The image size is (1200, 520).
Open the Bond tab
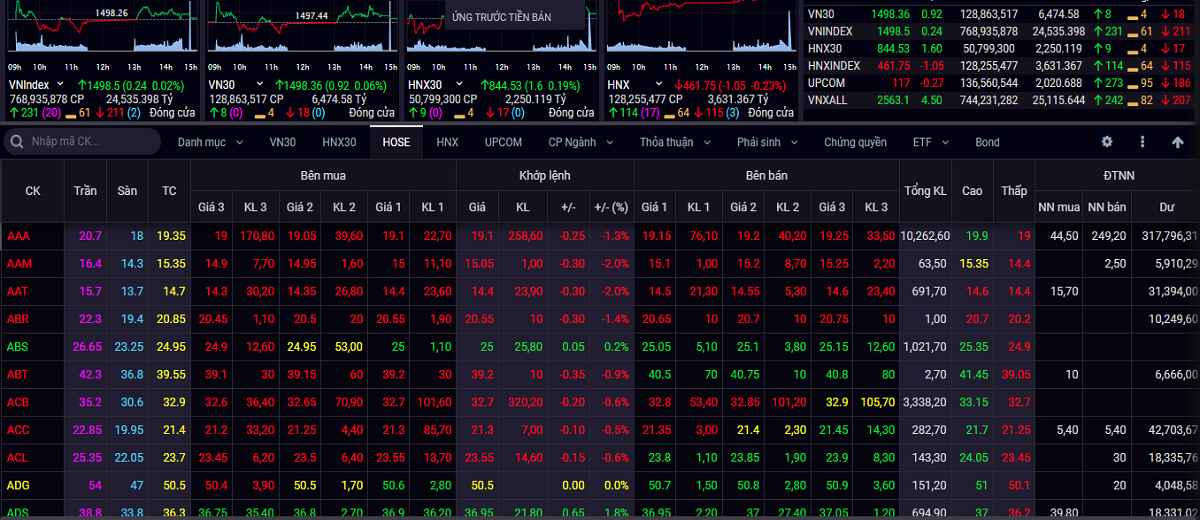click(987, 142)
